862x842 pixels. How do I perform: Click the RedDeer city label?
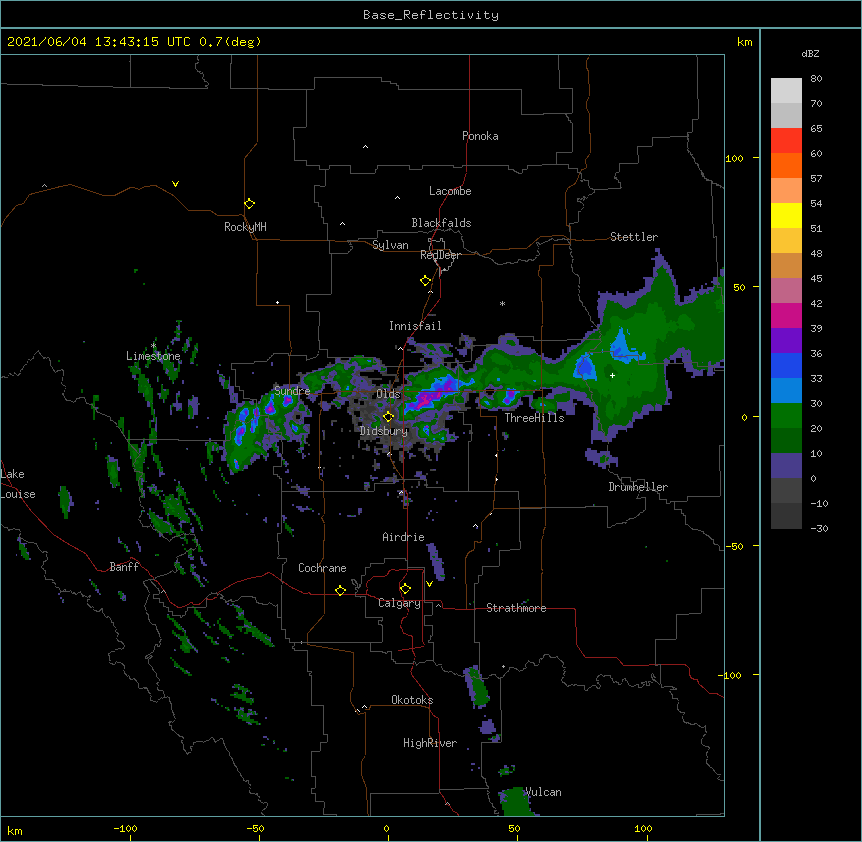click(440, 255)
